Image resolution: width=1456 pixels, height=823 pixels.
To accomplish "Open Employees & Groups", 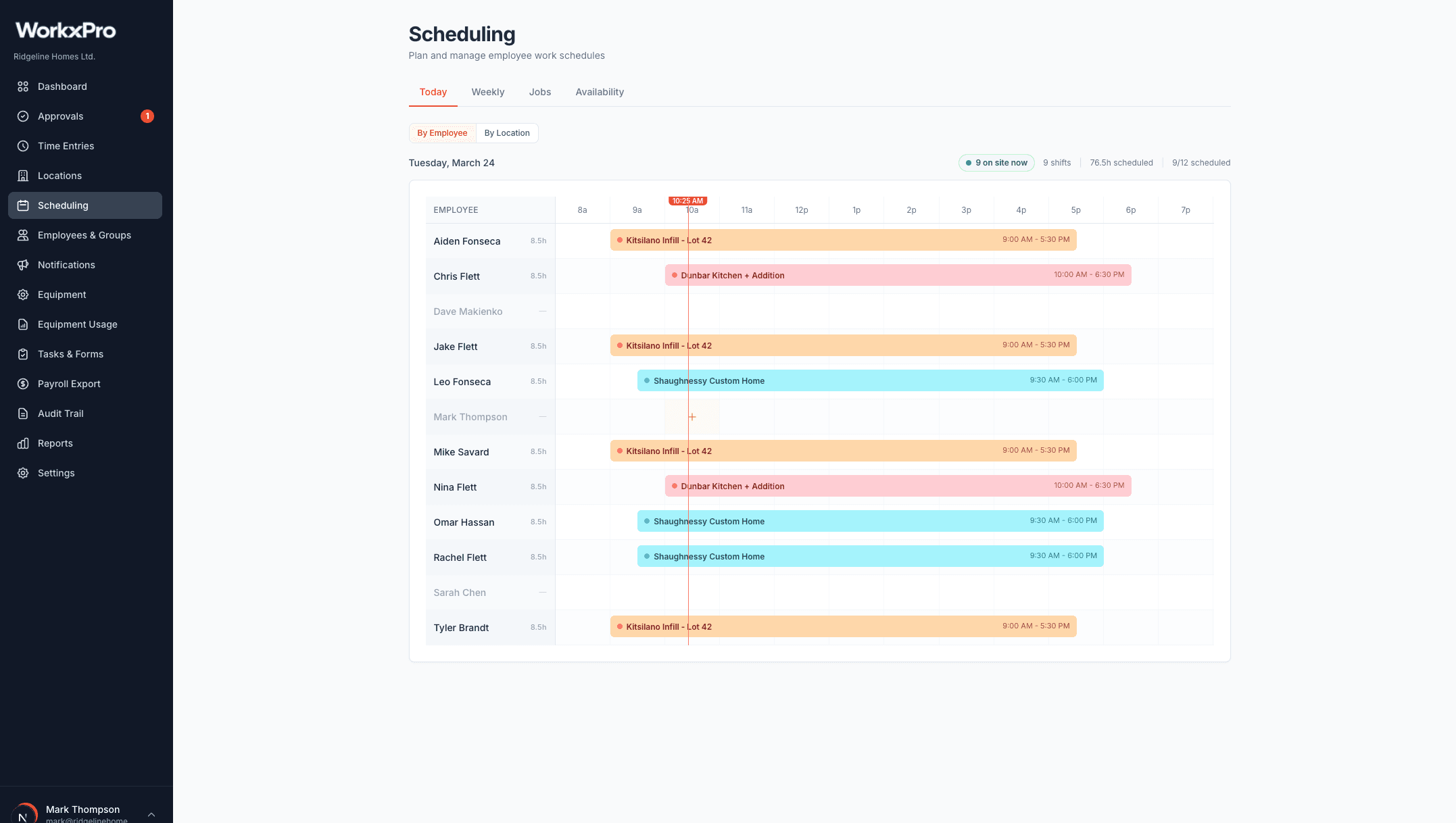I will [84, 235].
